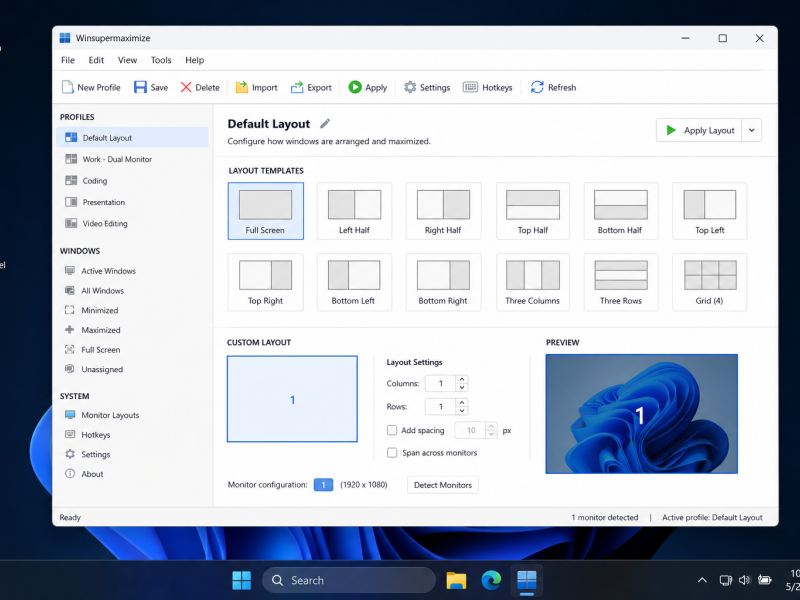Choose the Grid (4) layout template
The image size is (800, 600).
pyautogui.click(x=710, y=282)
